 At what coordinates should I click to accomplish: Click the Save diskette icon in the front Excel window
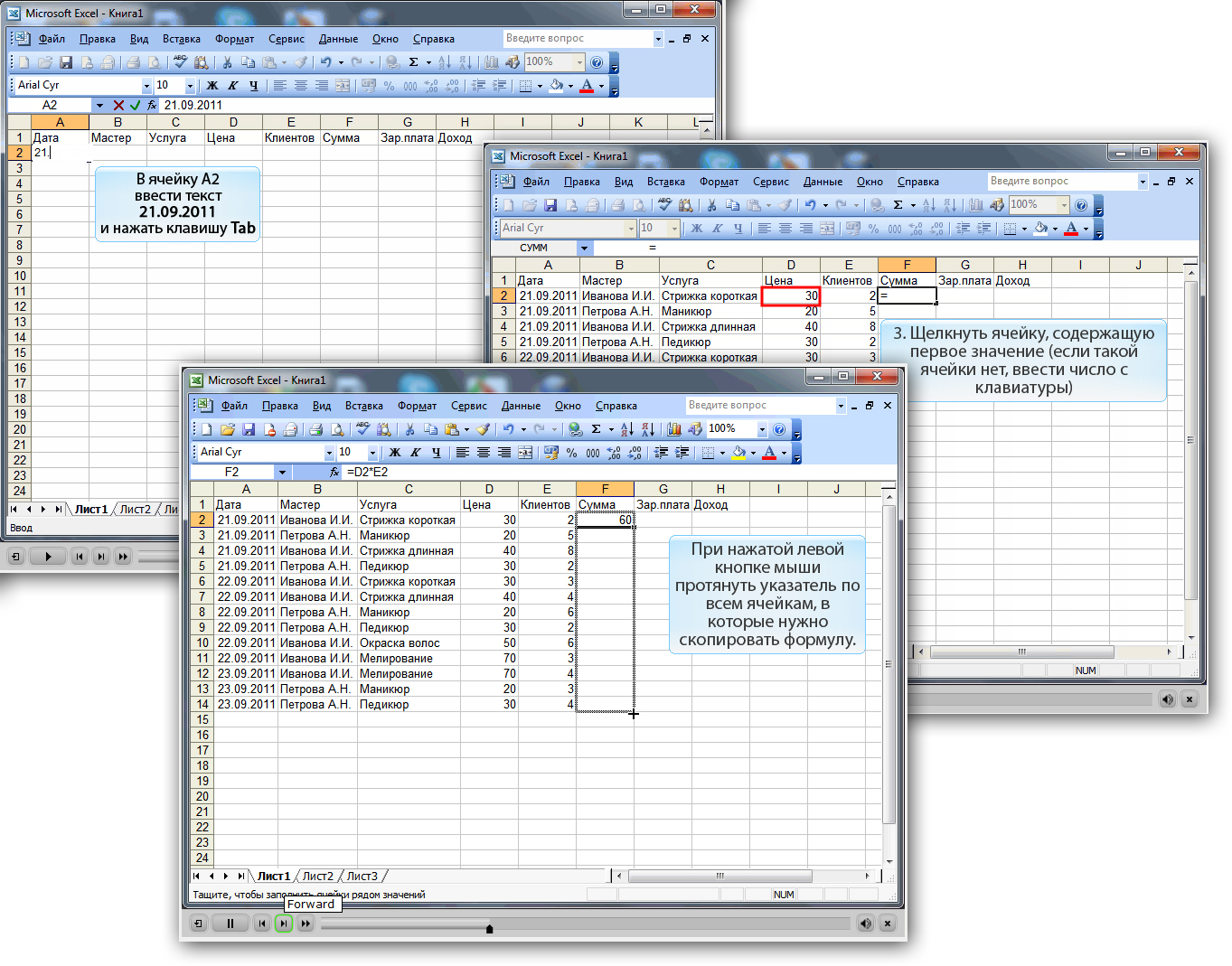pyautogui.click(x=249, y=429)
